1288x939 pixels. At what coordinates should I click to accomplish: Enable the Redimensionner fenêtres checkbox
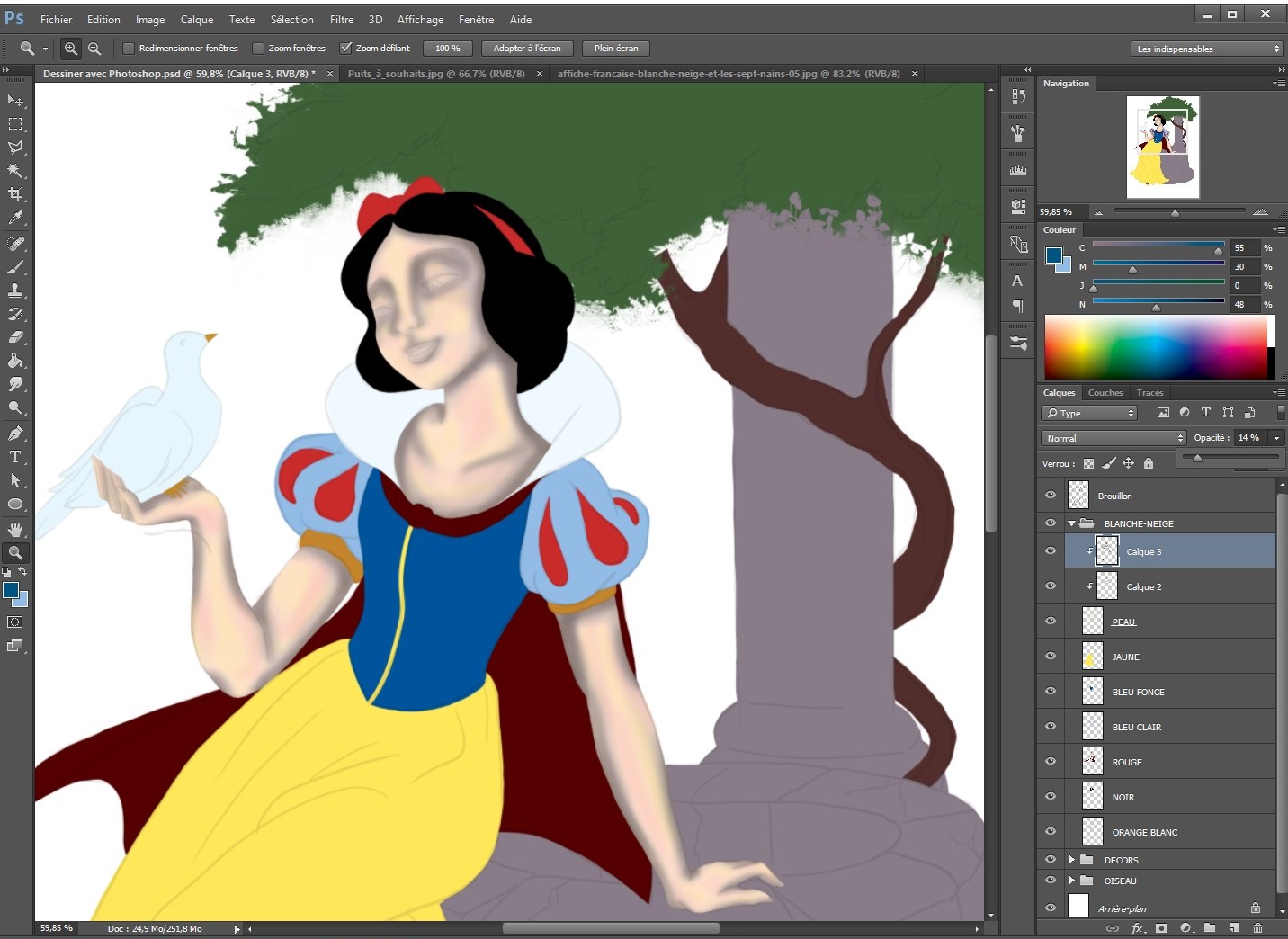coord(129,49)
